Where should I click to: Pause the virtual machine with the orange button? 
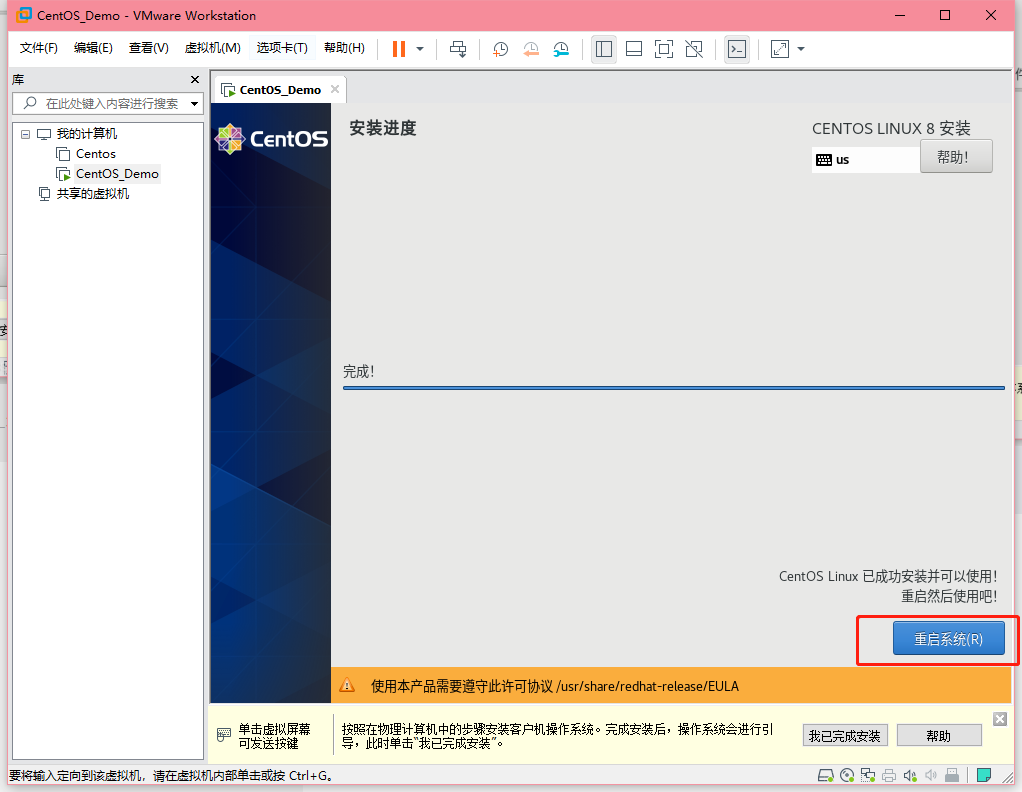tap(399, 49)
